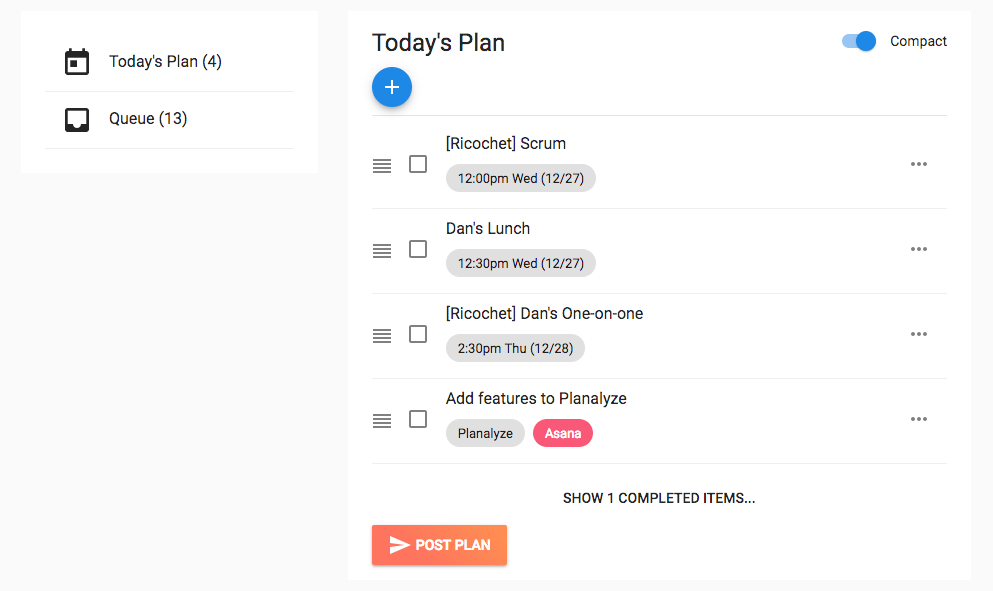Screen dimensions: 993x591
Task: Open the three-dot menu for Dan's Lunch
Action: coord(919,249)
